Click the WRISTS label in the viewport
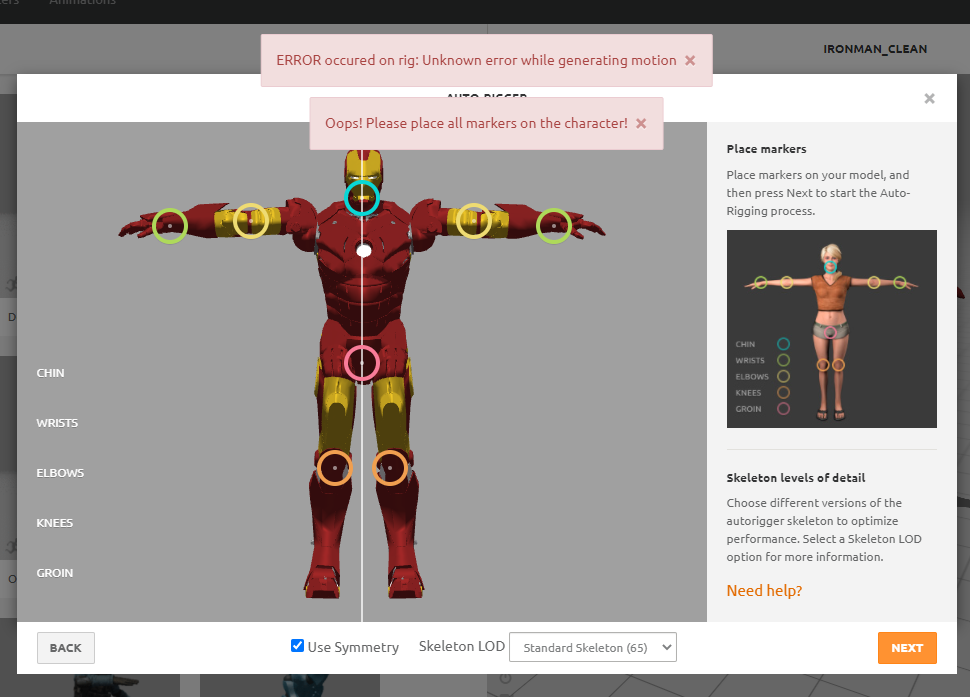The width and height of the screenshot is (970, 697). tap(57, 423)
